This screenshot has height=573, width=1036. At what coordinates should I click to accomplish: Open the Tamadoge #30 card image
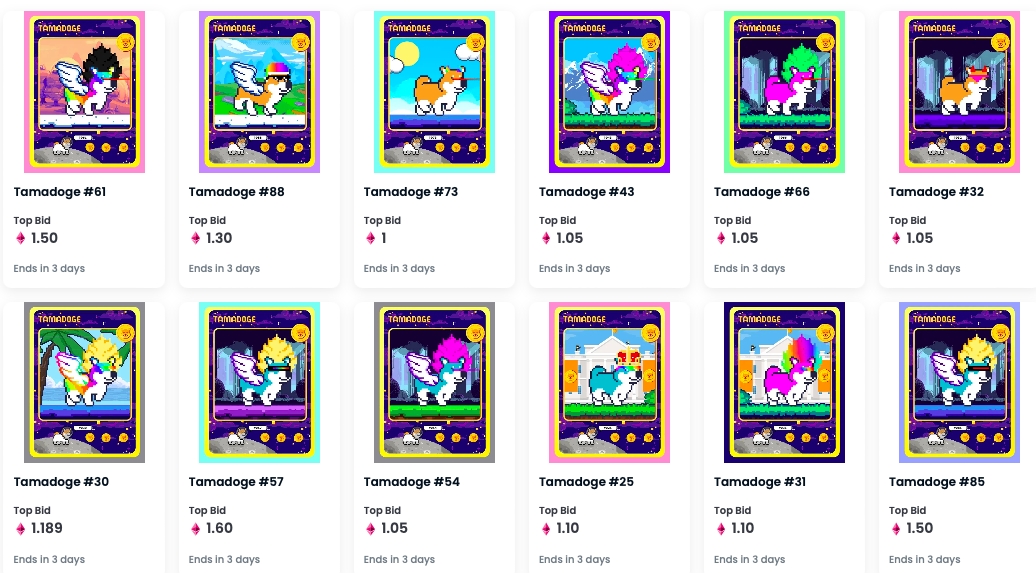(85, 383)
